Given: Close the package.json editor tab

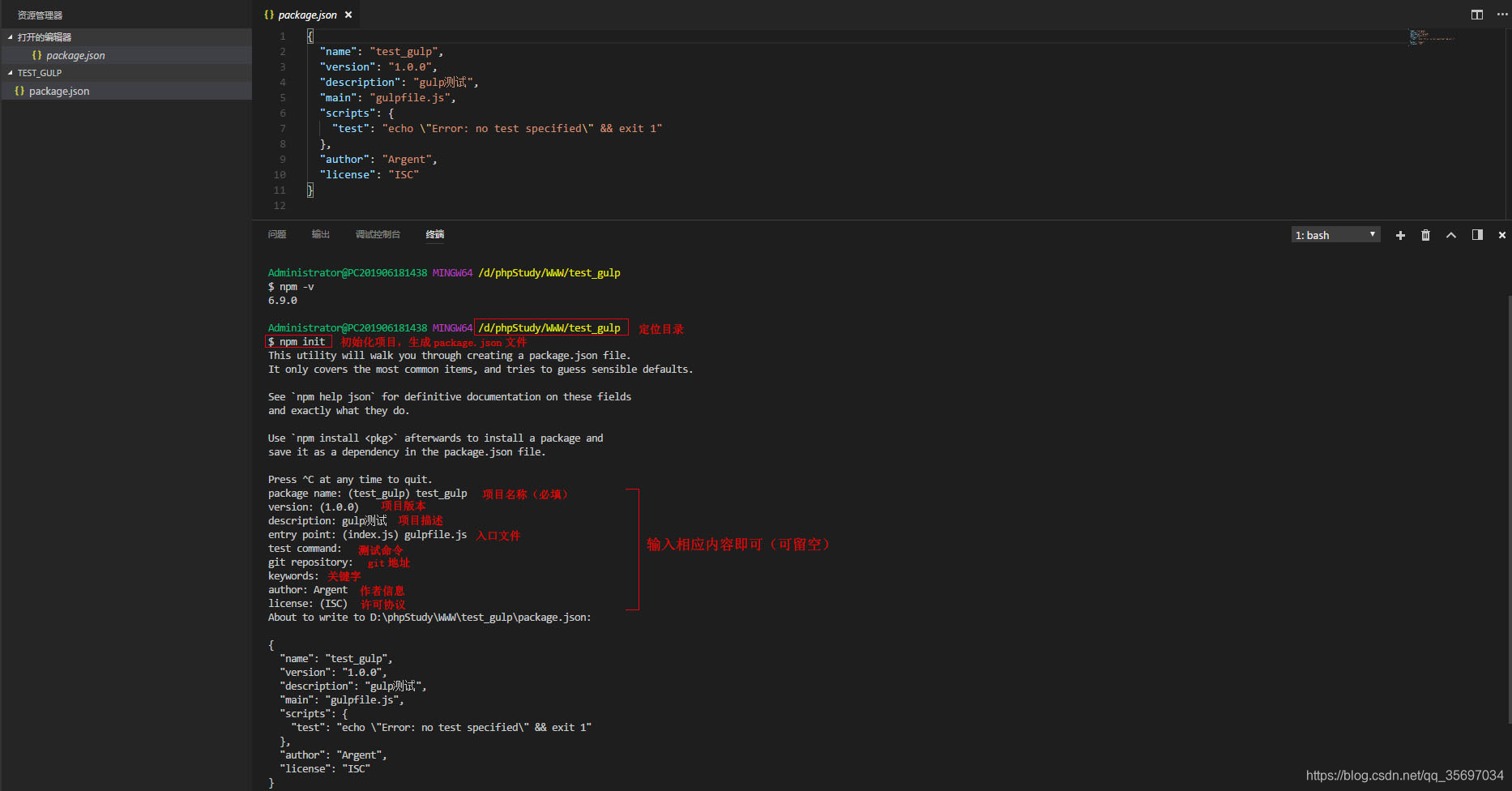Looking at the screenshot, I should point(348,15).
